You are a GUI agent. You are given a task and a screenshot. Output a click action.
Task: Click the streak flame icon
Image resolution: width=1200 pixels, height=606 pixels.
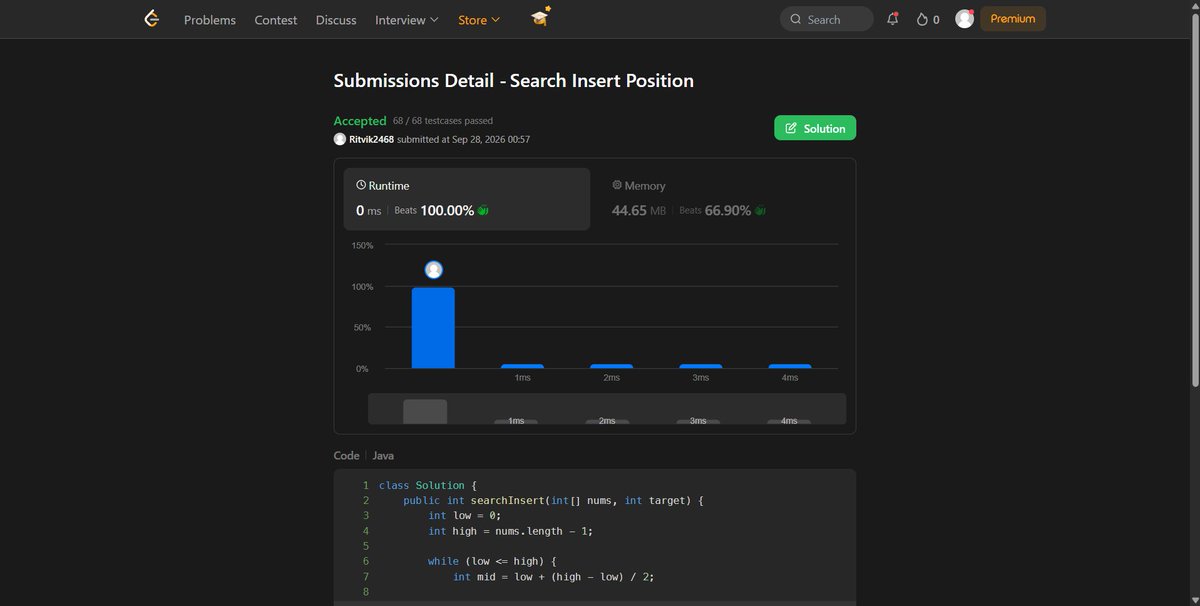922,19
